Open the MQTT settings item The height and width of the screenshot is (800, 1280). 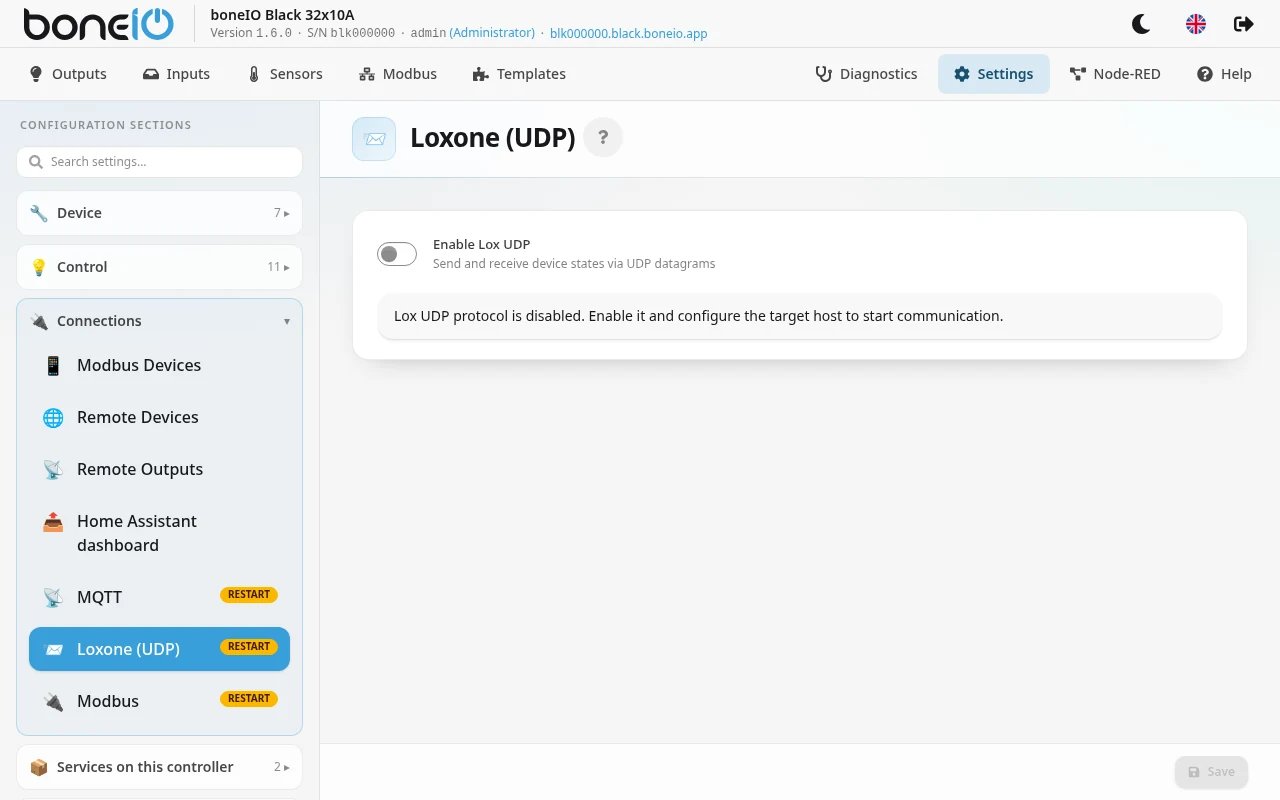pyautogui.click(x=159, y=597)
